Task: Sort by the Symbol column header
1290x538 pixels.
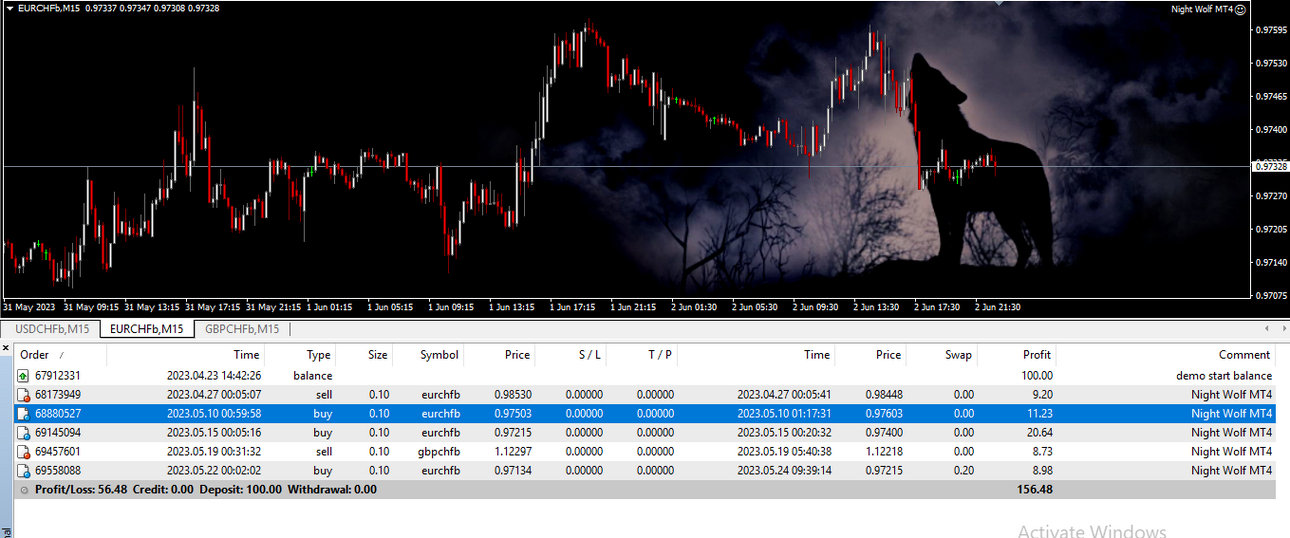Action: click(429, 355)
